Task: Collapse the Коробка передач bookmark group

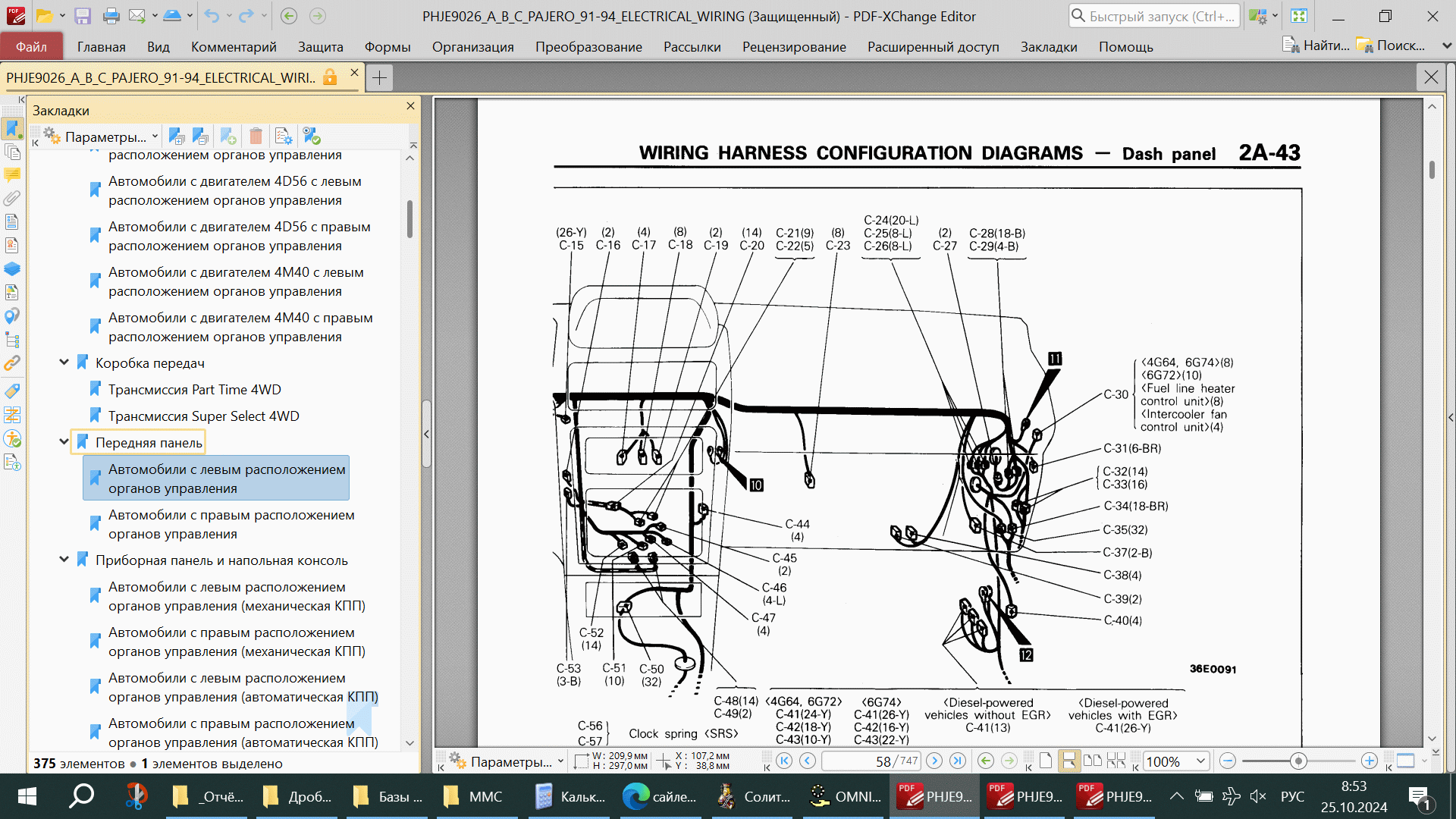Action: [64, 362]
